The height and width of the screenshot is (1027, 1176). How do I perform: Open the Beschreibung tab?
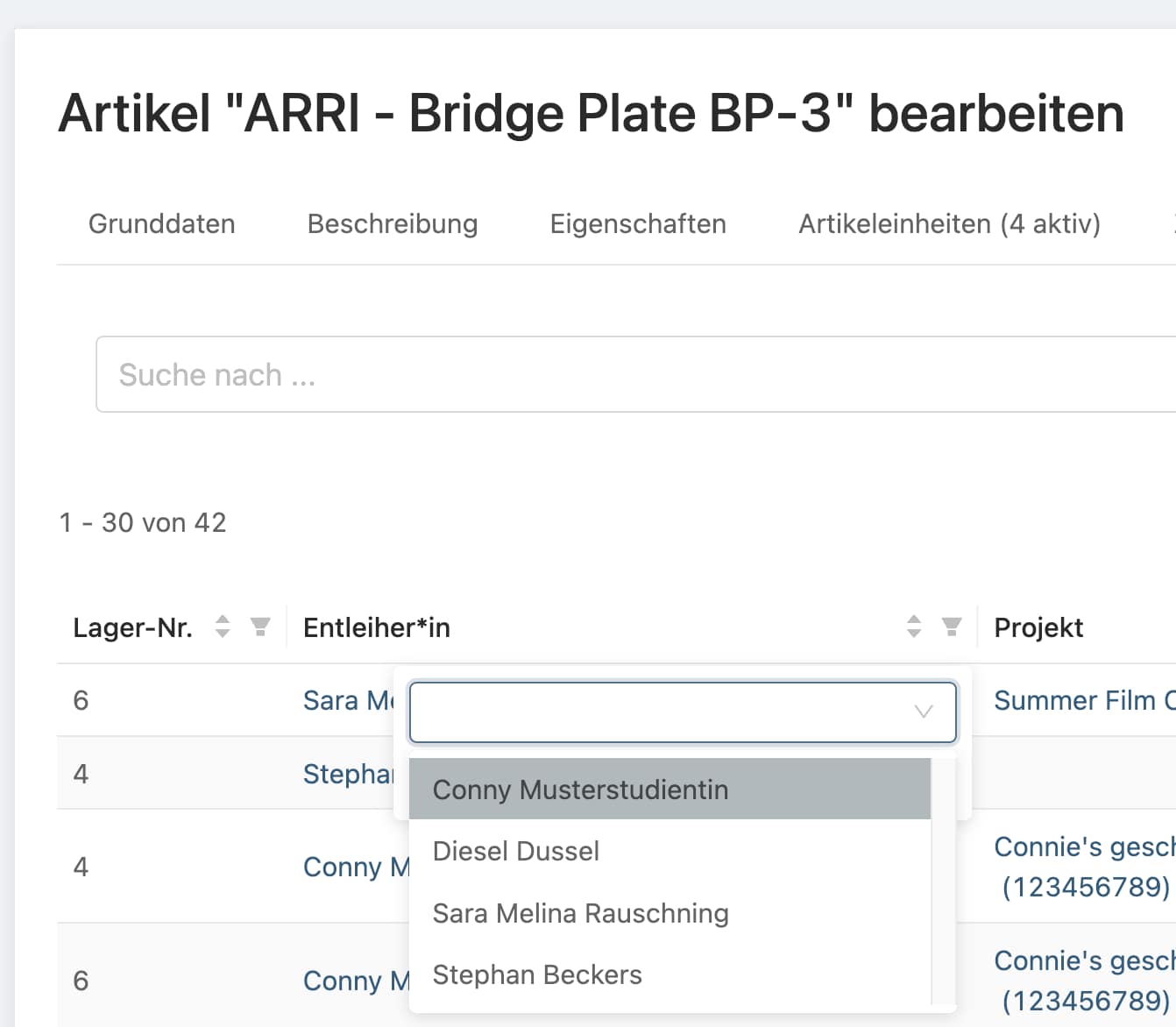pos(393,224)
